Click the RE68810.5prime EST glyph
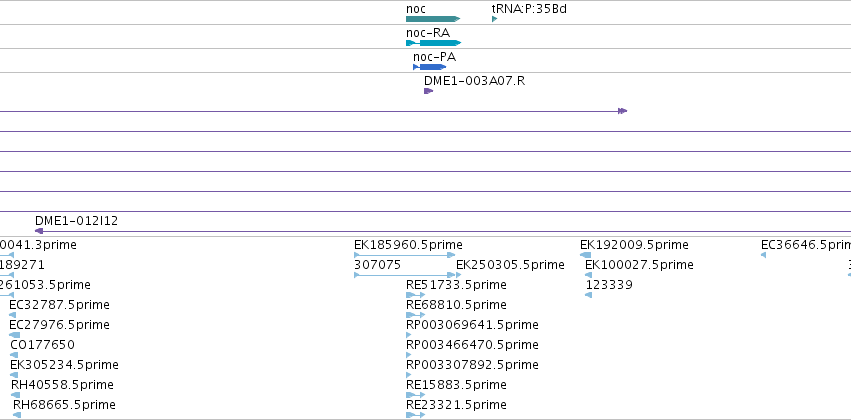851x420 pixels. click(416, 315)
